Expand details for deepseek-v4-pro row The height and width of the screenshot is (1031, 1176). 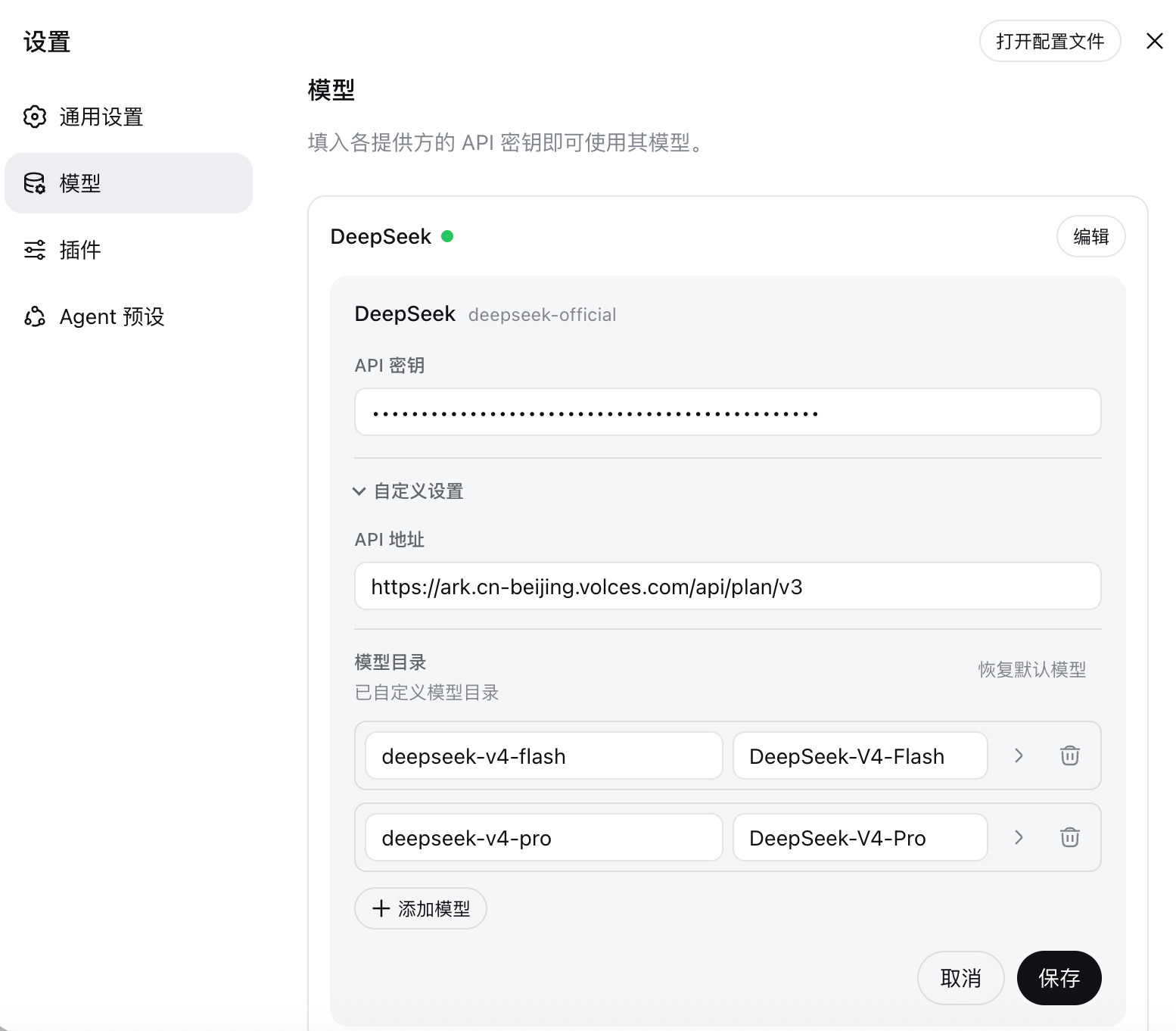(1019, 837)
